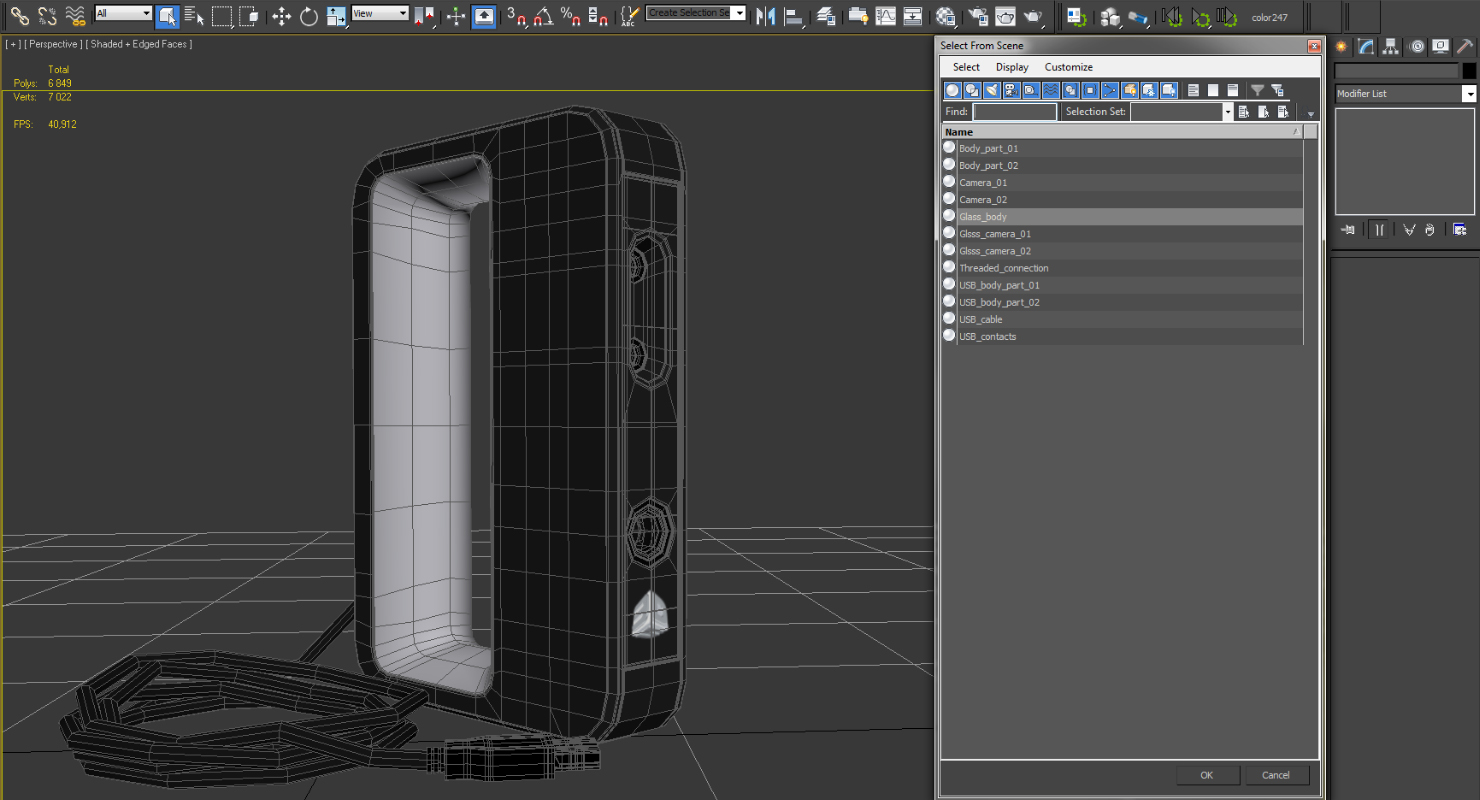Open Schematic View from toolbar
This screenshot has width=1480, height=800.
pos(913,16)
